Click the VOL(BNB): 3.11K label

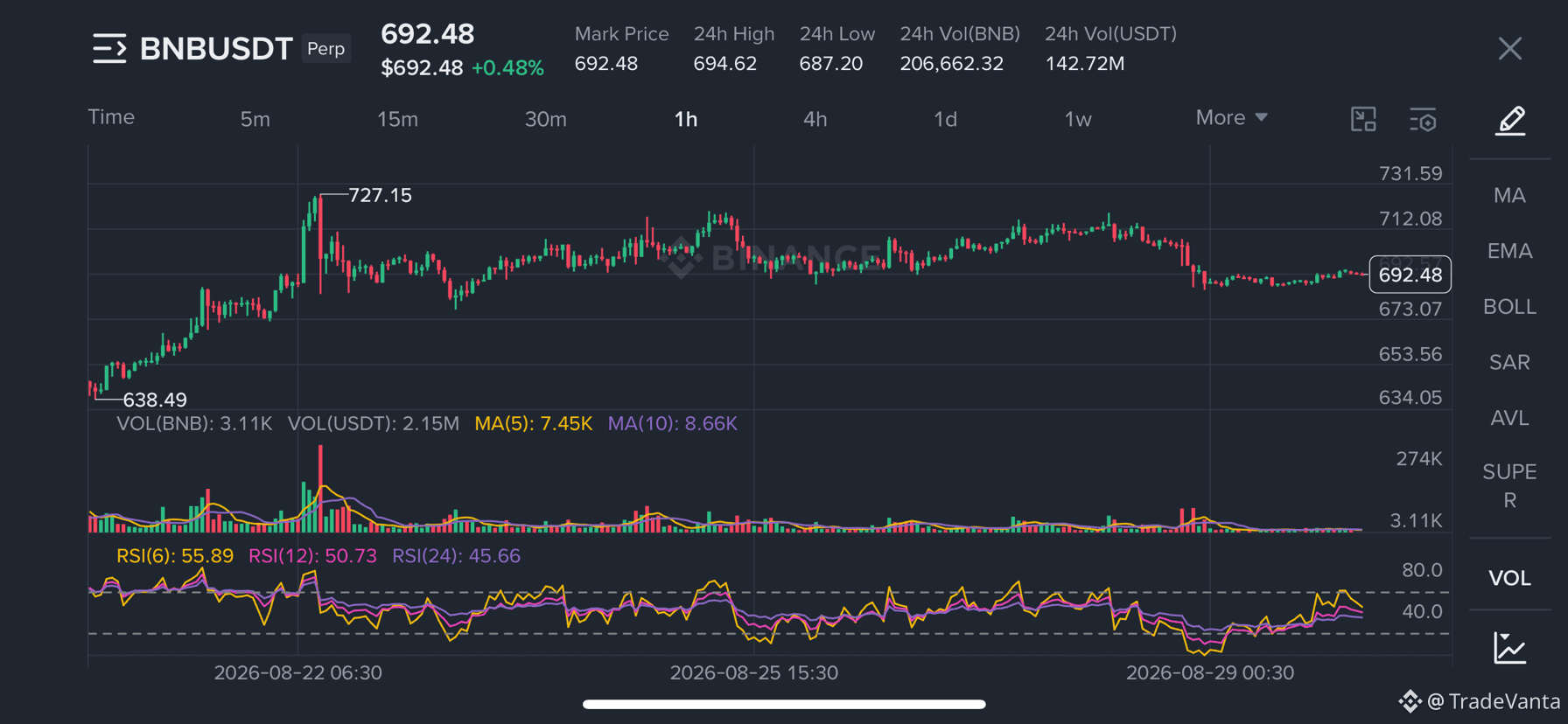tap(194, 423)
